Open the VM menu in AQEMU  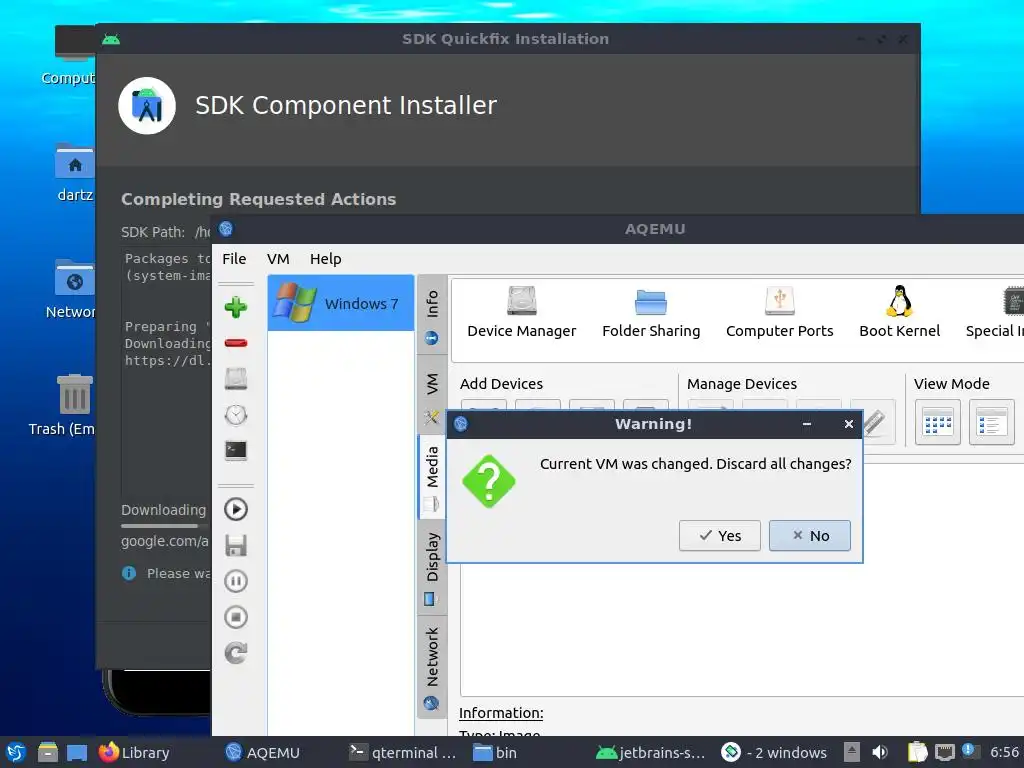pyautogui.click(x=278, y=259)
